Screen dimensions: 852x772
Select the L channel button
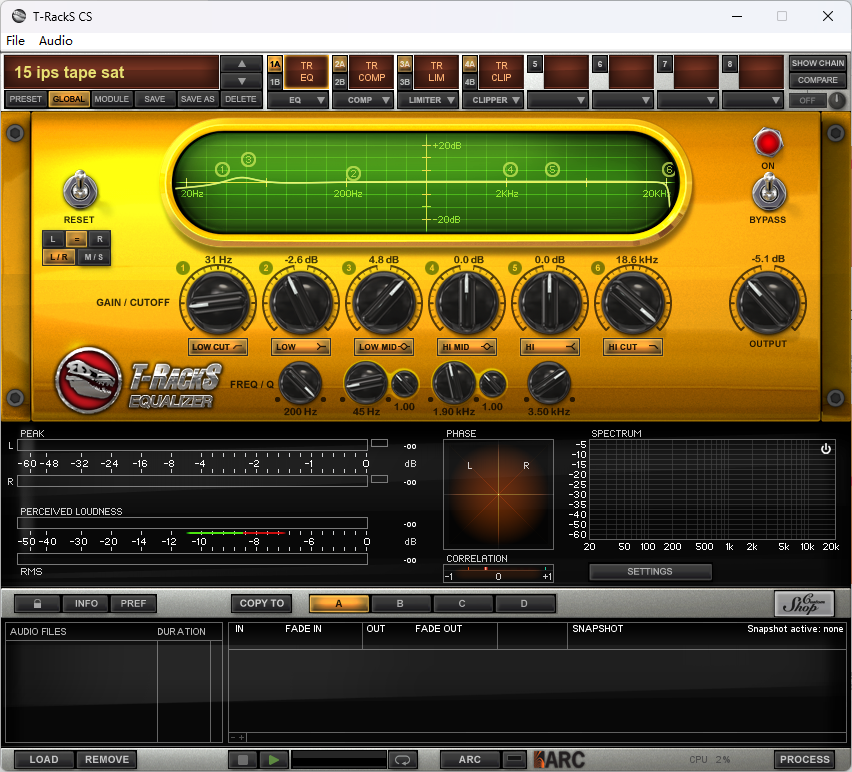[x=53, y=239]
